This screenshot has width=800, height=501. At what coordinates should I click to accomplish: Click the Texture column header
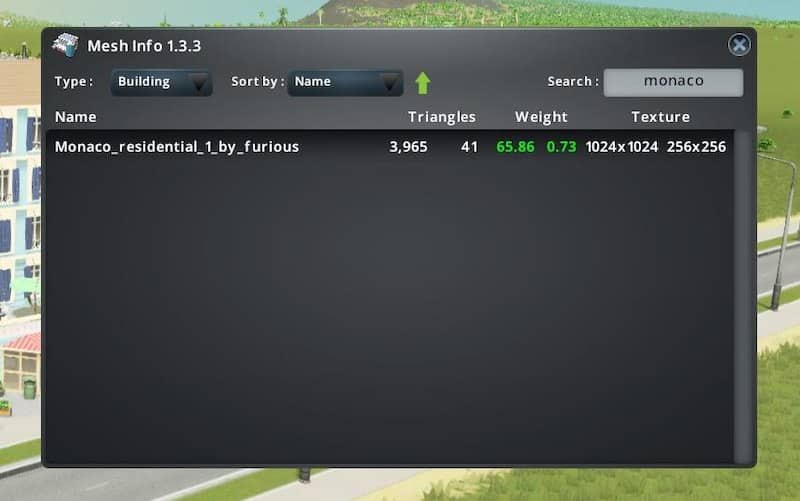[x=660, y=117]
